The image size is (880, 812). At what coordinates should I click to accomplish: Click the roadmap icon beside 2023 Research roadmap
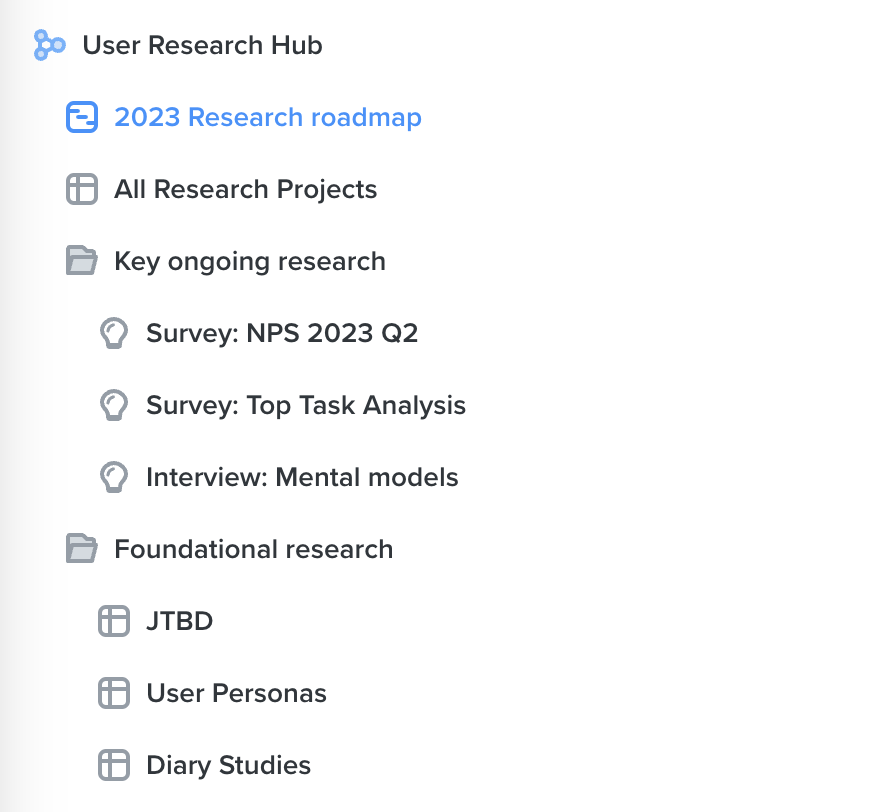82,117
